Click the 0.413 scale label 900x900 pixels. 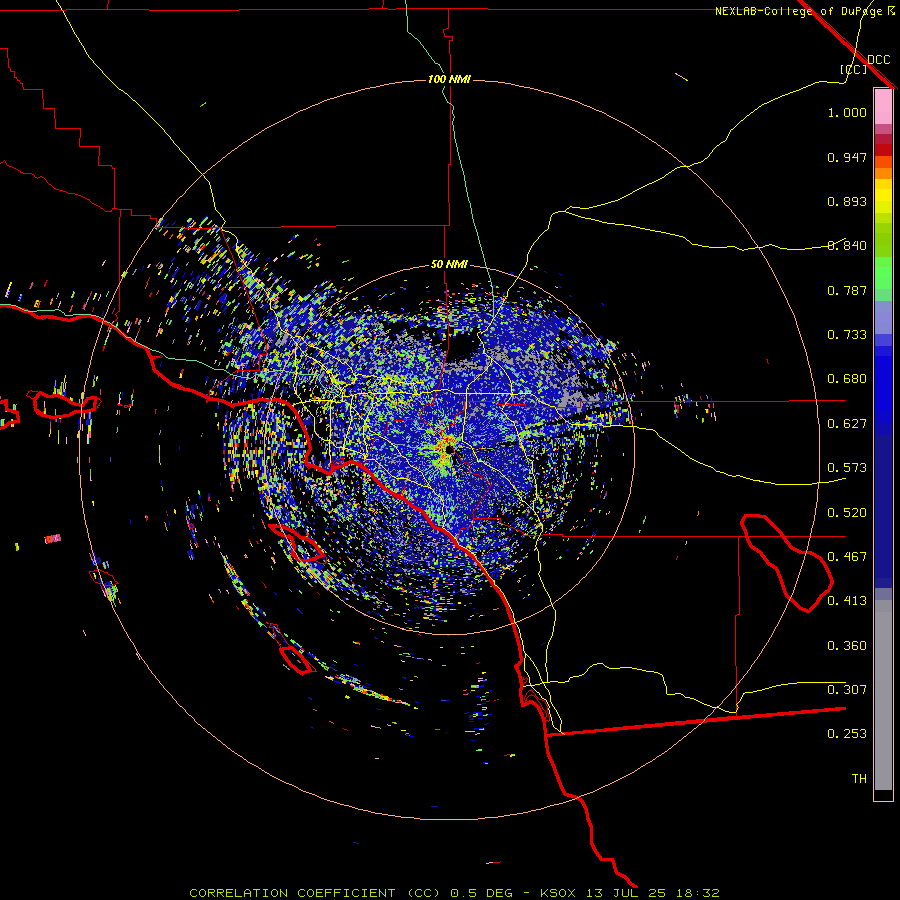pos(847,601)
